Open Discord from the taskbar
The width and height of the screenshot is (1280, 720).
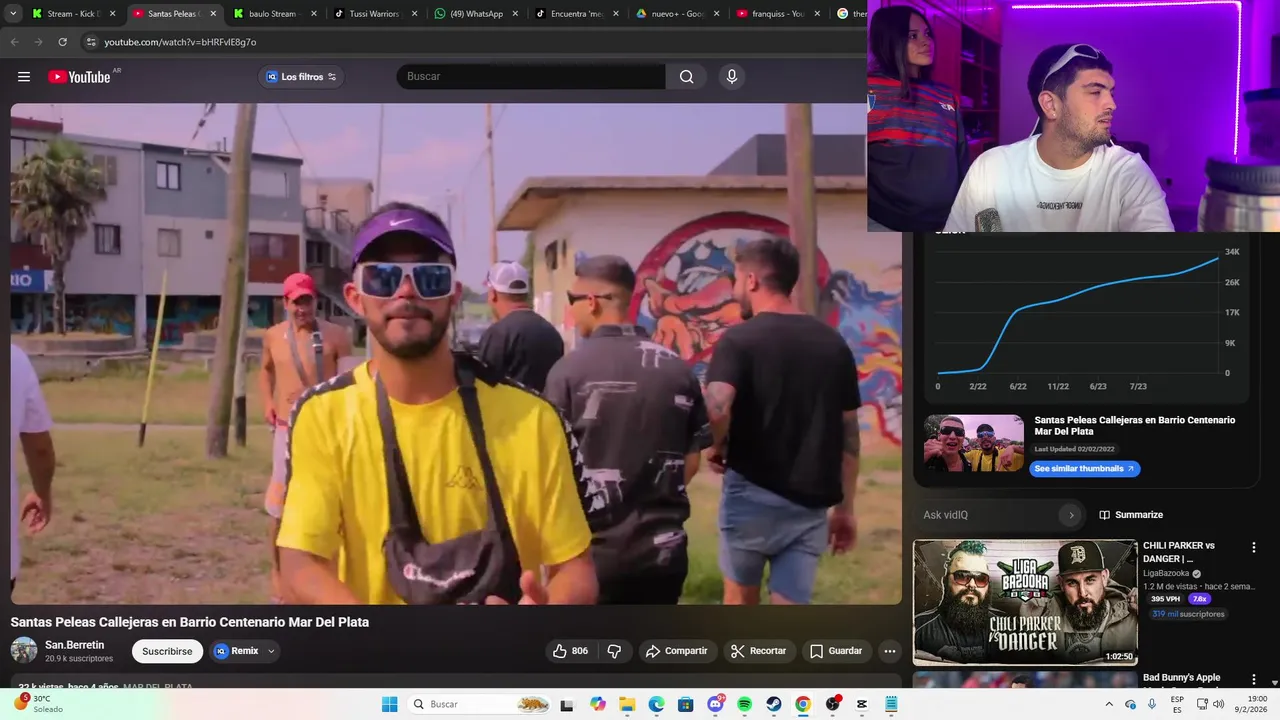715,704
